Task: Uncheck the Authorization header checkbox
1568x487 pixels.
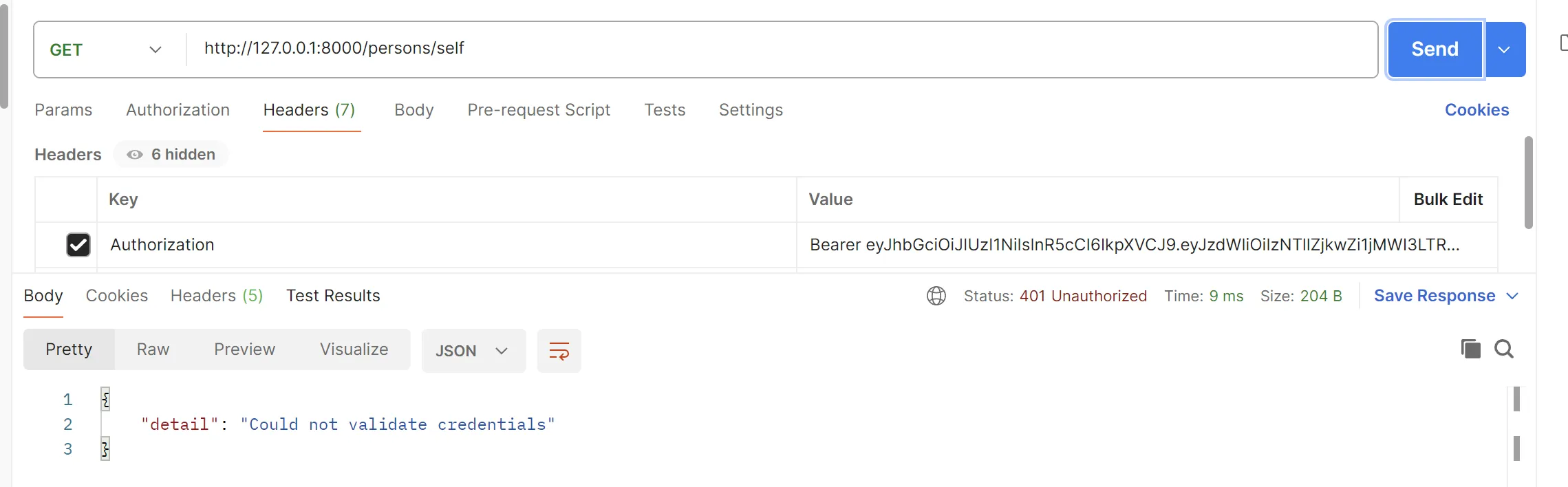Action: point(78,245)
